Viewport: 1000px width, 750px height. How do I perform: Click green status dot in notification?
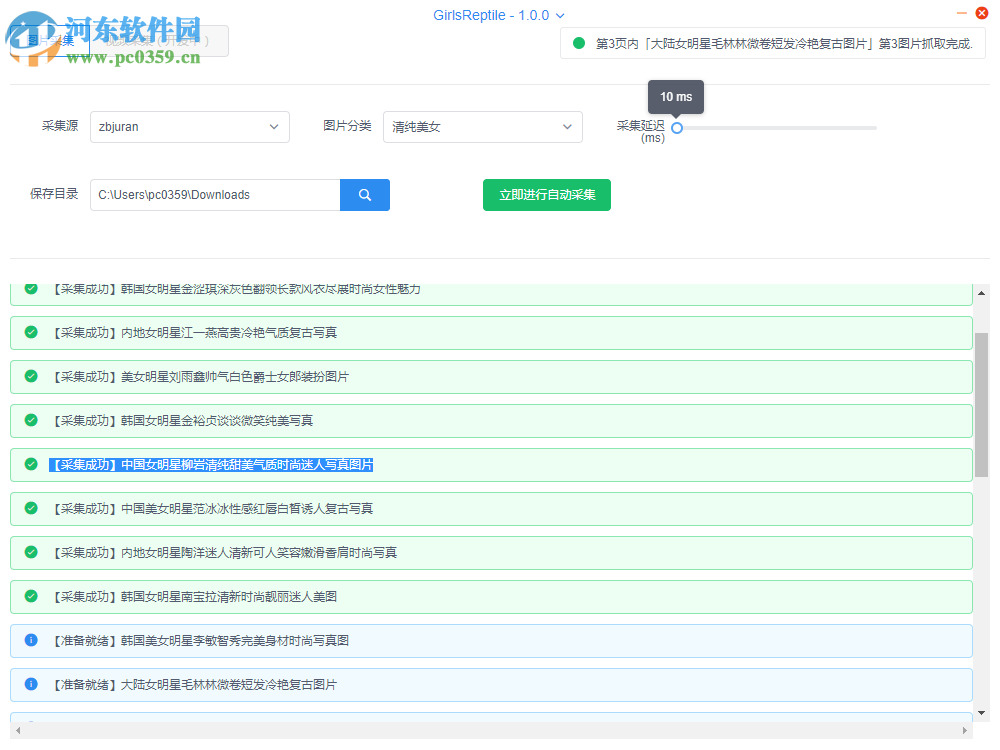pos(579,43)
